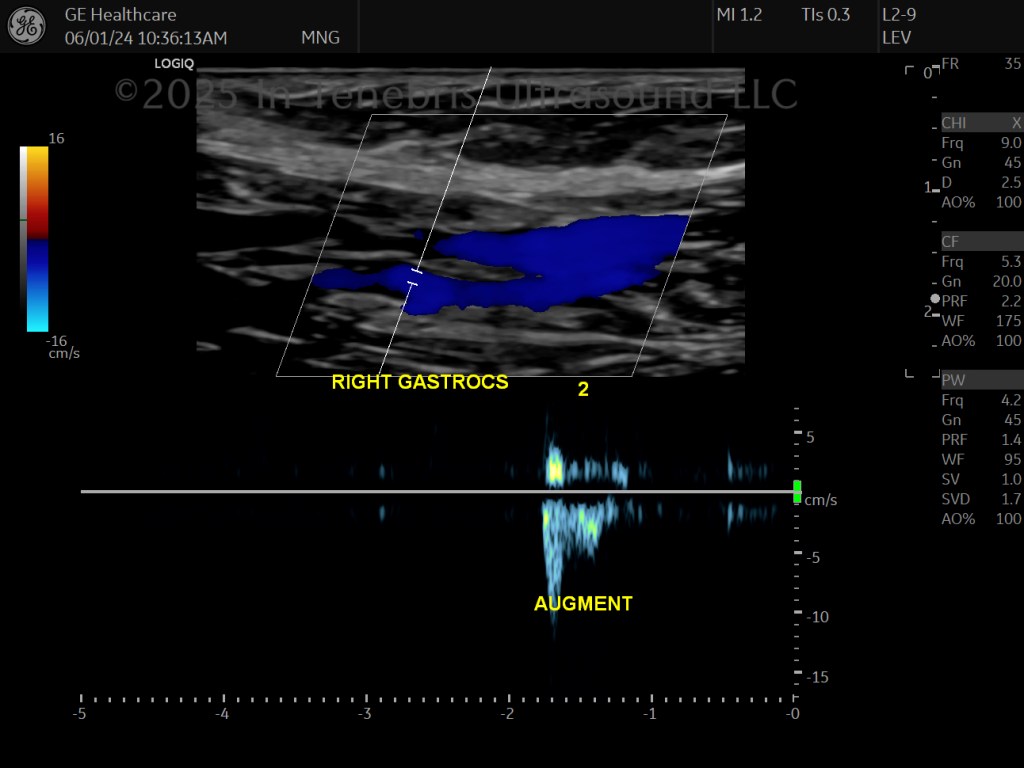Click the CF Gn value 20.0
The height and width of the screenshot is (768, 1024).
[x=1007, y=281]
